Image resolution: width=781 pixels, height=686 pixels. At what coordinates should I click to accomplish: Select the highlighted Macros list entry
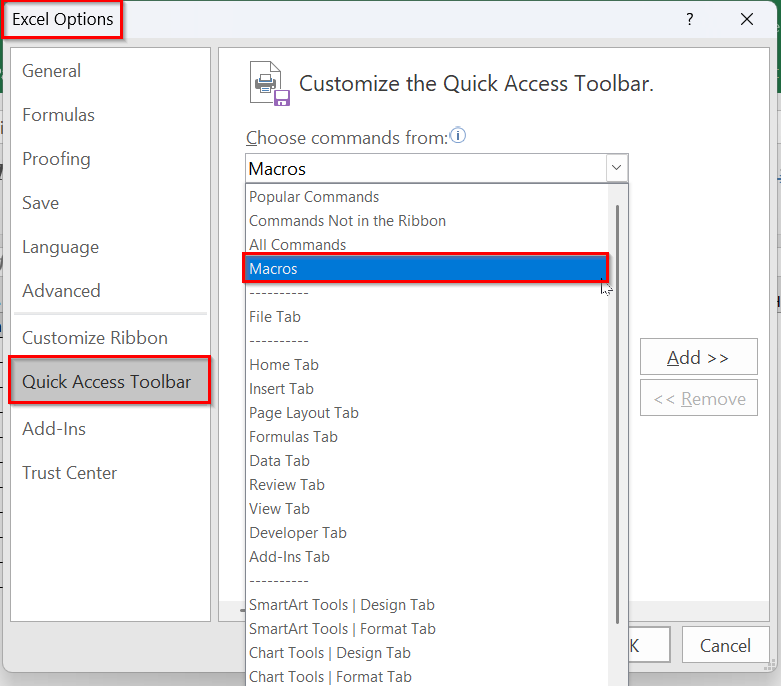(426, 269)
